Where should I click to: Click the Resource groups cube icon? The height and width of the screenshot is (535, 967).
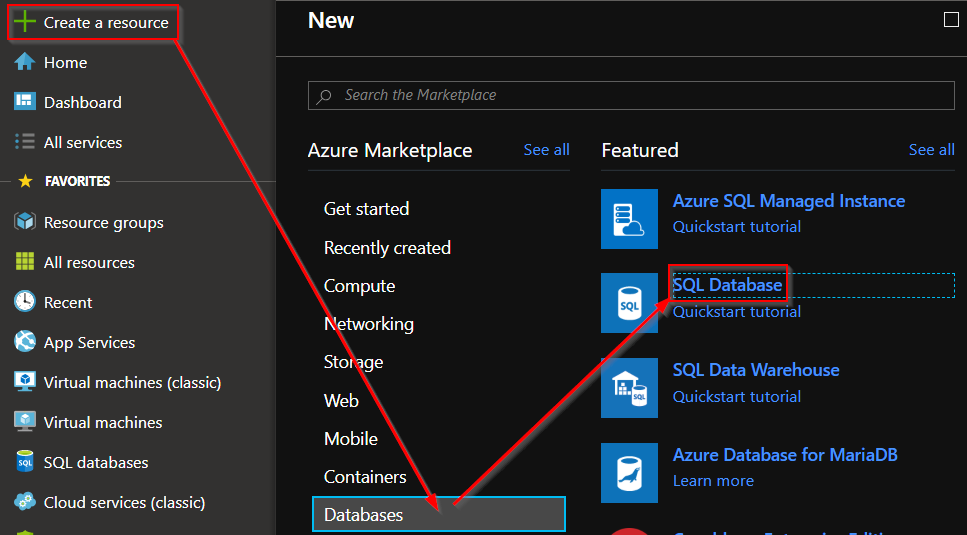click(x=25, y=222)
